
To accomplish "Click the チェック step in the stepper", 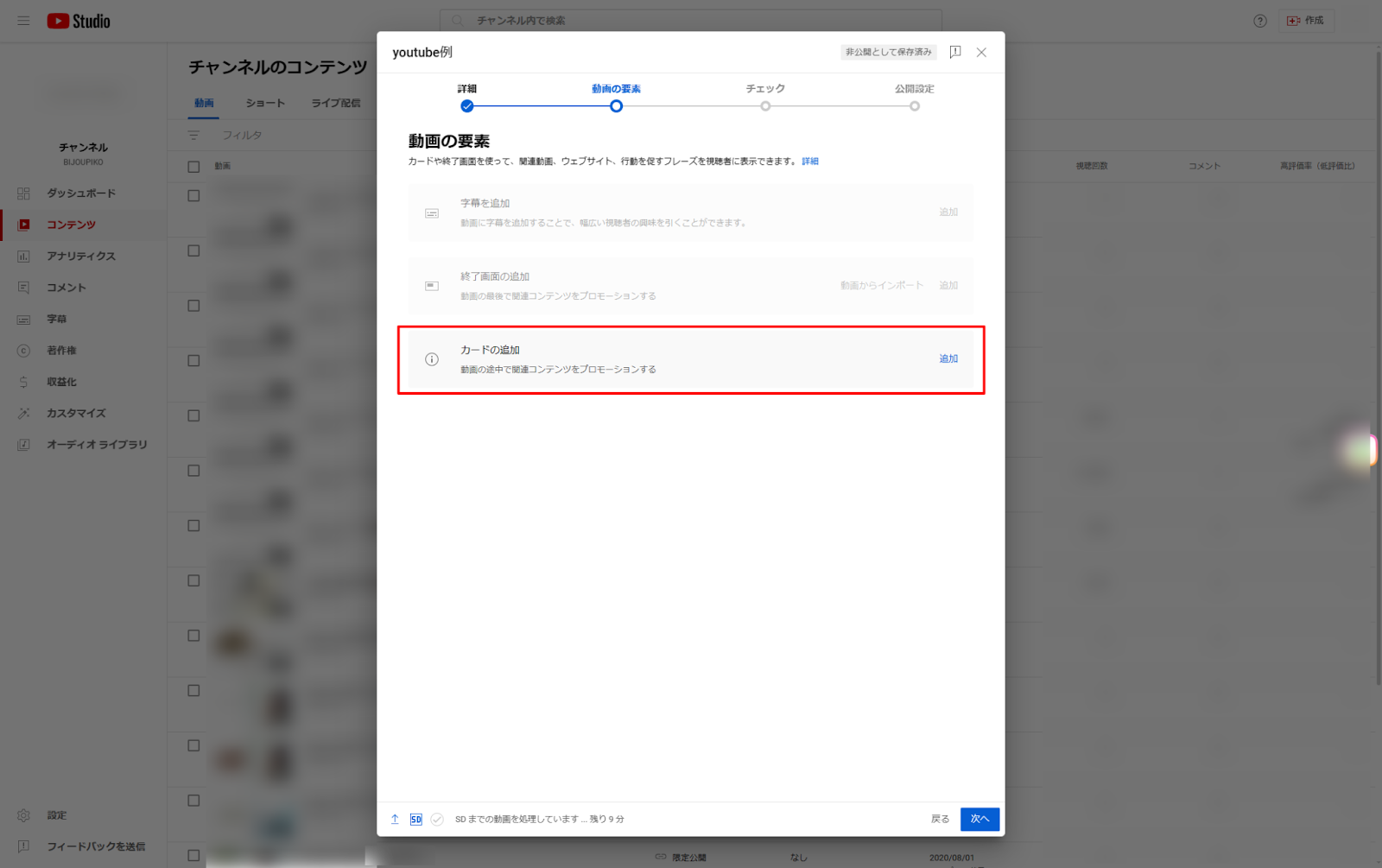I will click(765, 98).
